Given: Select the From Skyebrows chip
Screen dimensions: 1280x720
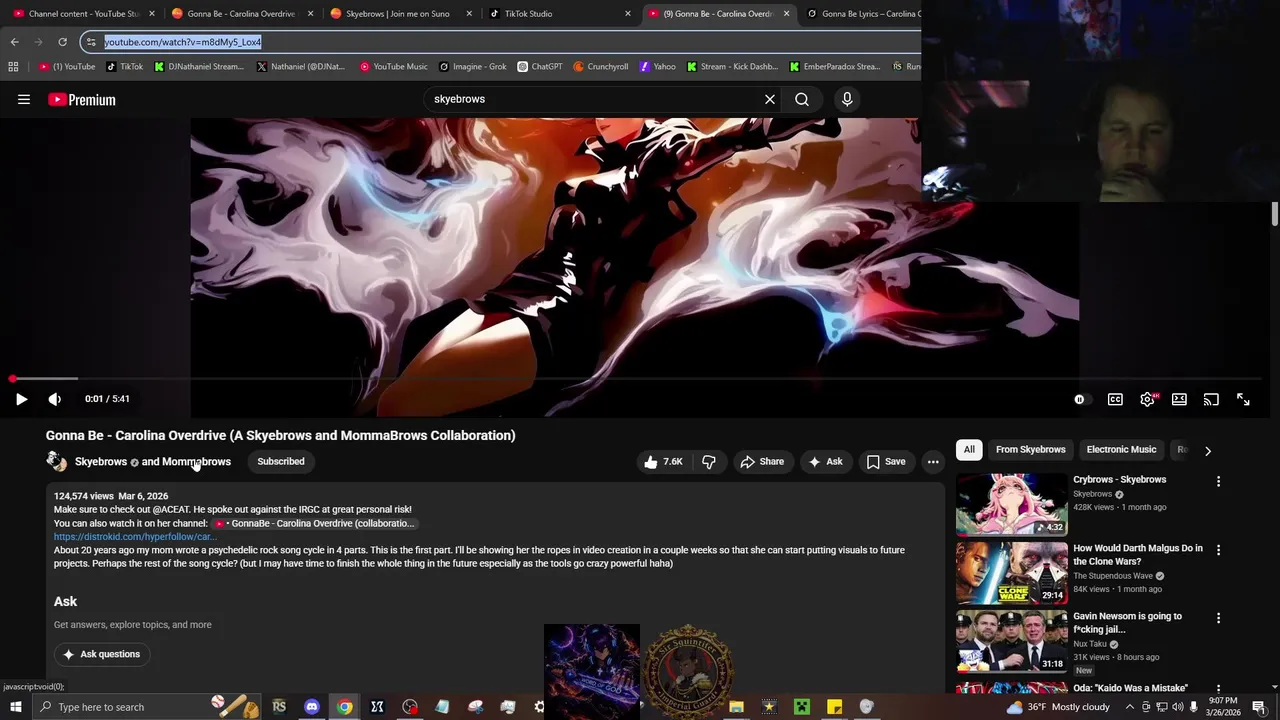Looking at the screenshot, I should click(x=1031, y=449).
